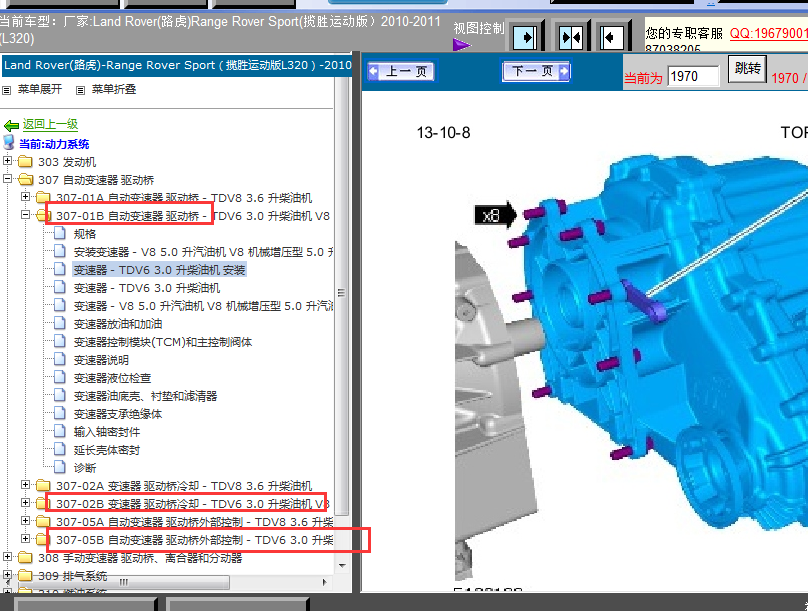Click the 菜单展开 list icon
The image size is (808, 611).
8,89
